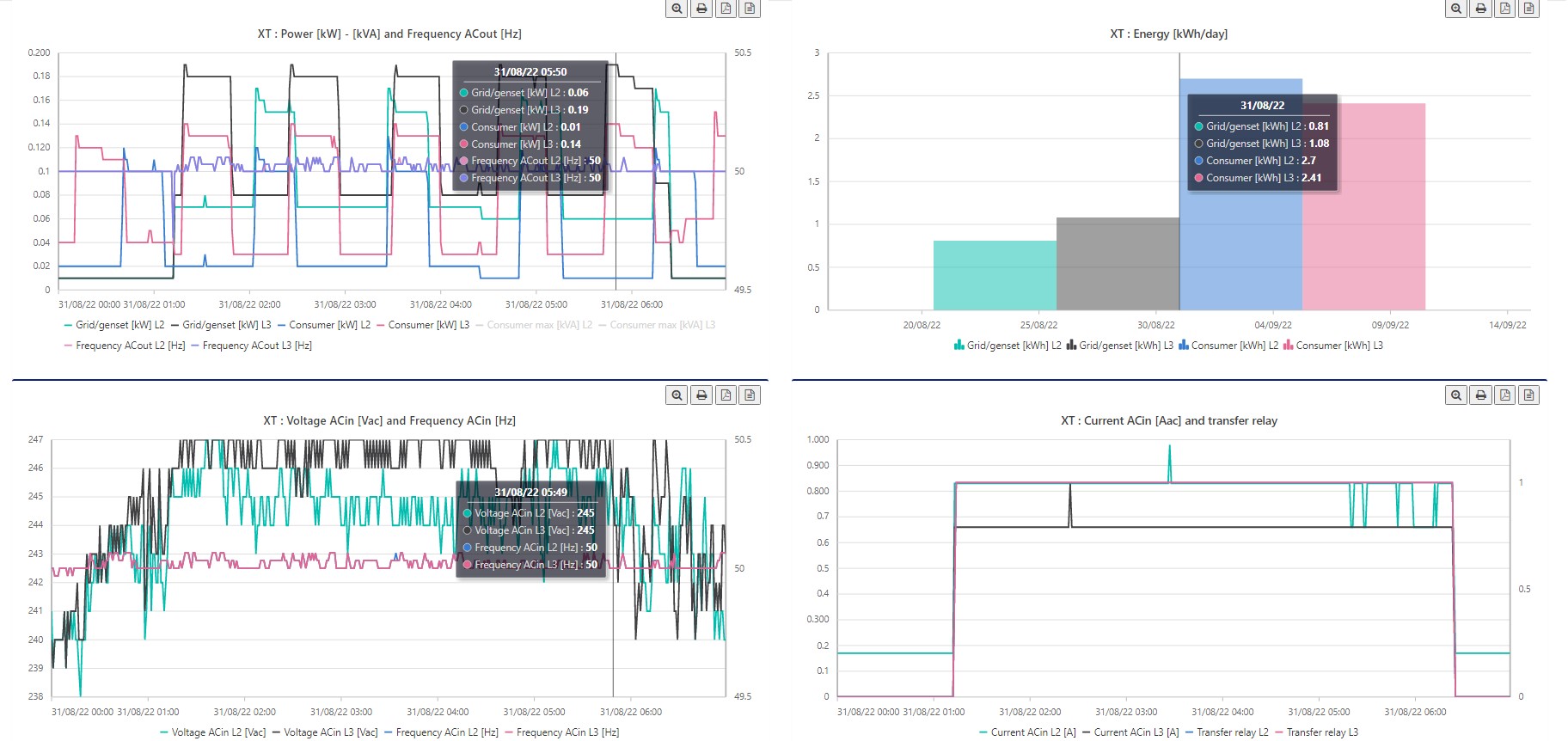Zoom into the Voltage ACin chart

[x=677, y=395]
